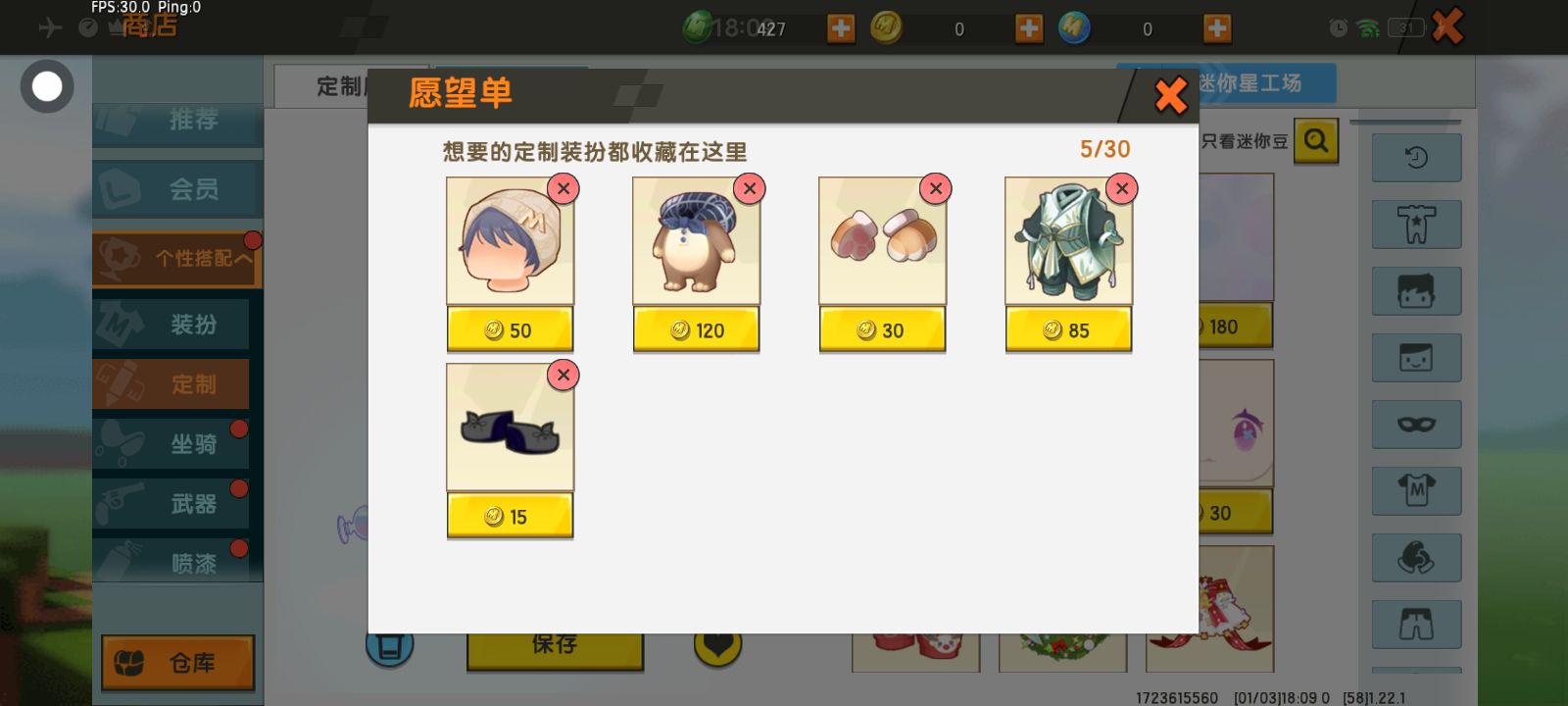Select the bear costume thumbnail
1568x706 pixels.
(x=696, y=241)
